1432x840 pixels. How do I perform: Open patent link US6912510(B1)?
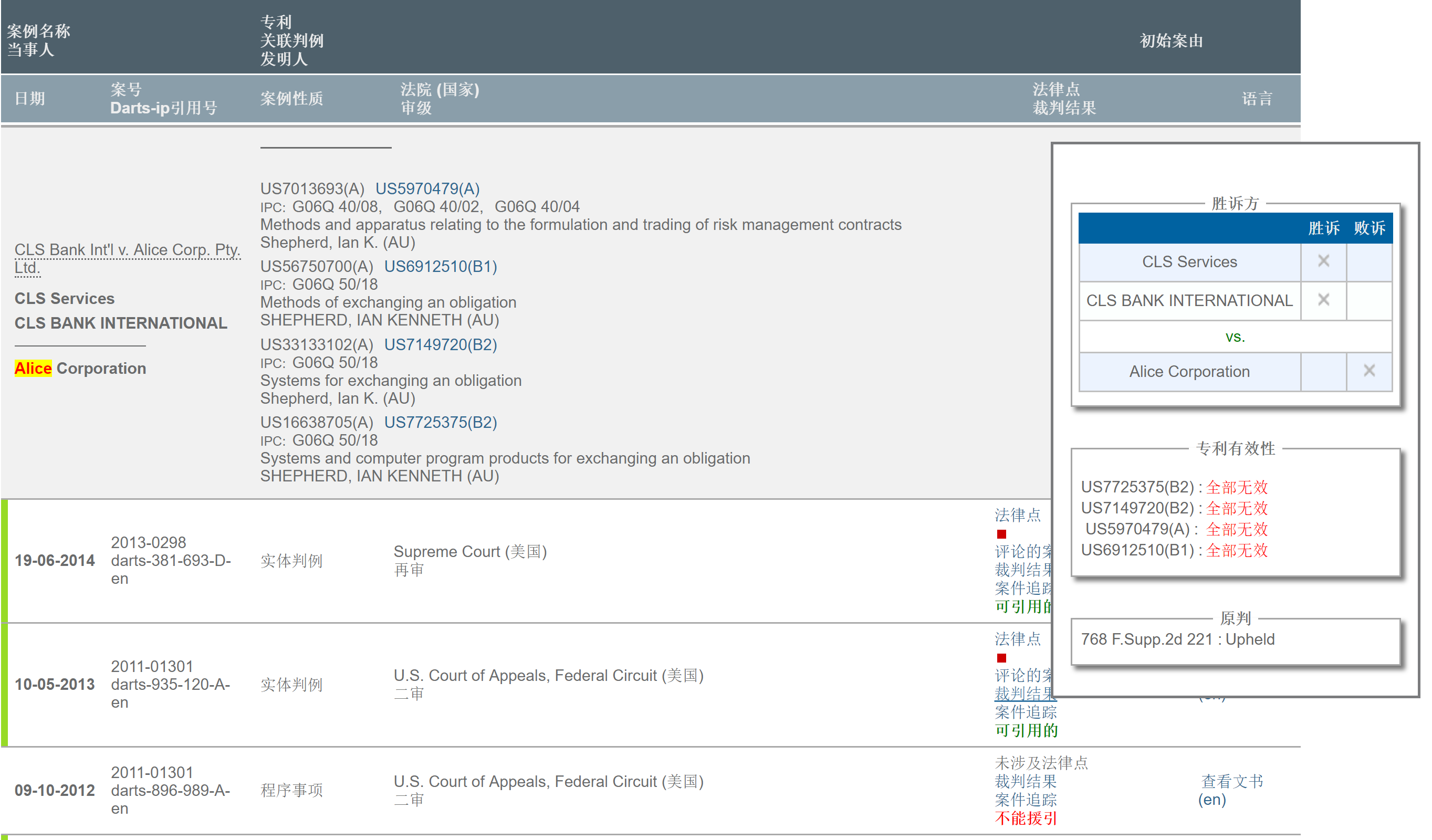coord(441,266)
